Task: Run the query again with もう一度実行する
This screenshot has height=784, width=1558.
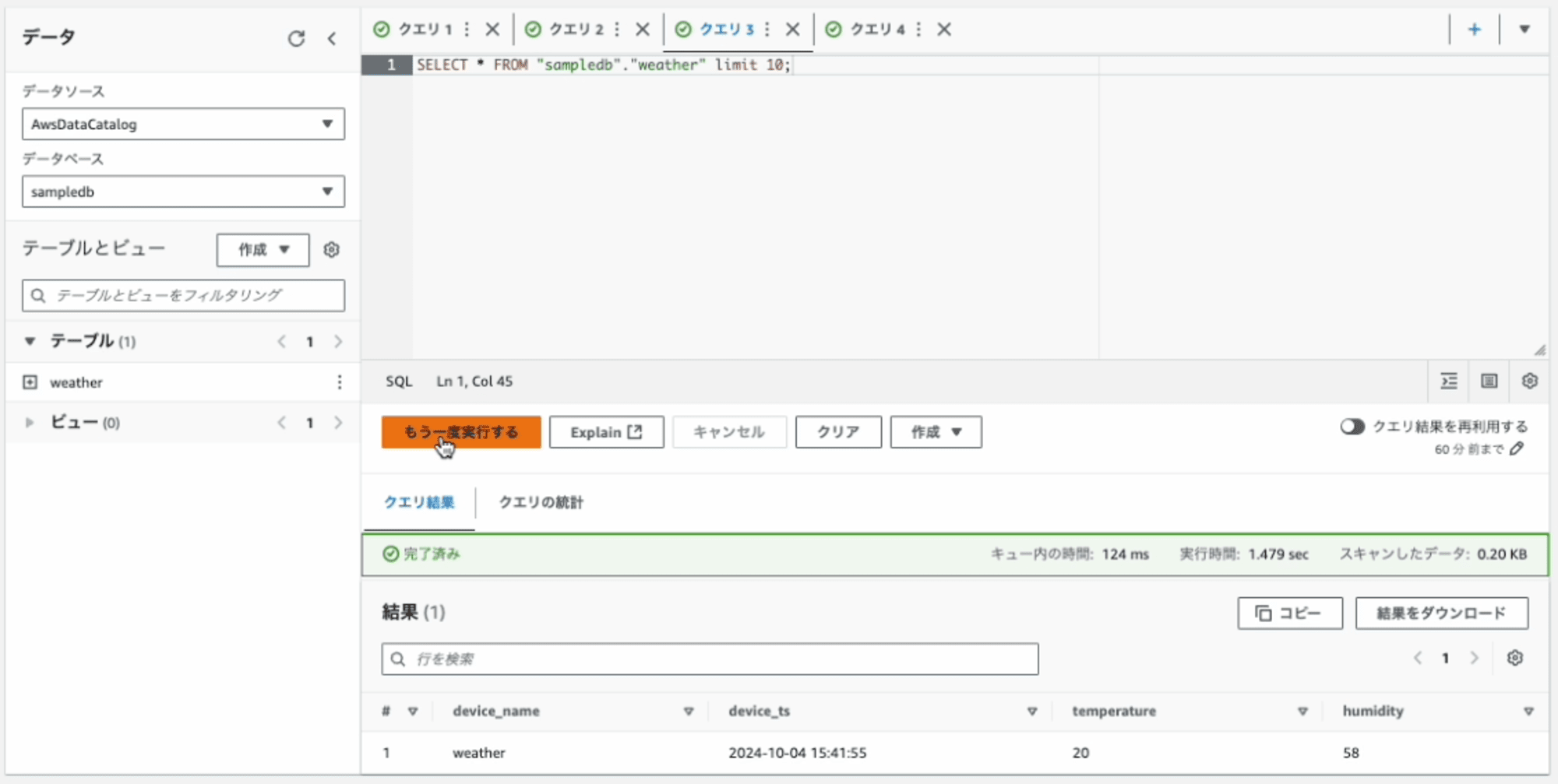Action: 461,432
